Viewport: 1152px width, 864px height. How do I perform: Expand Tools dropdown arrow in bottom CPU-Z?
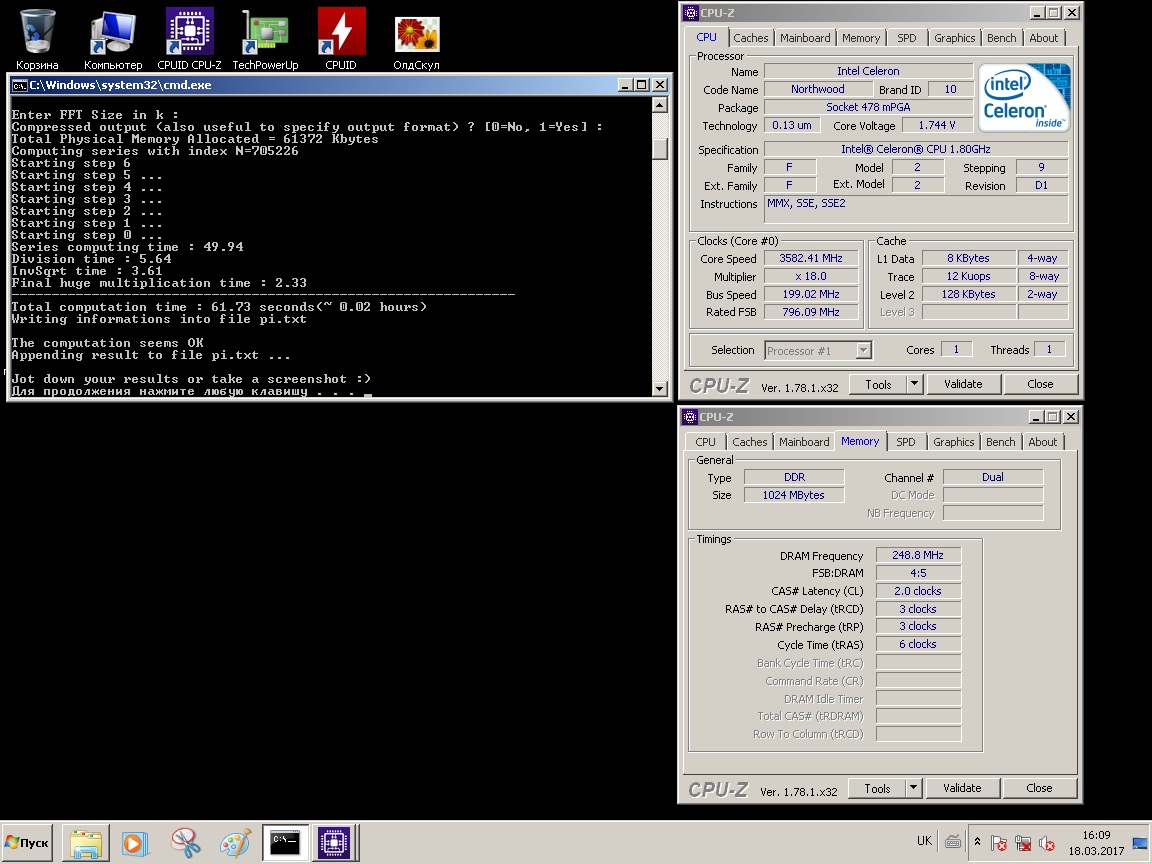(913, 788)
